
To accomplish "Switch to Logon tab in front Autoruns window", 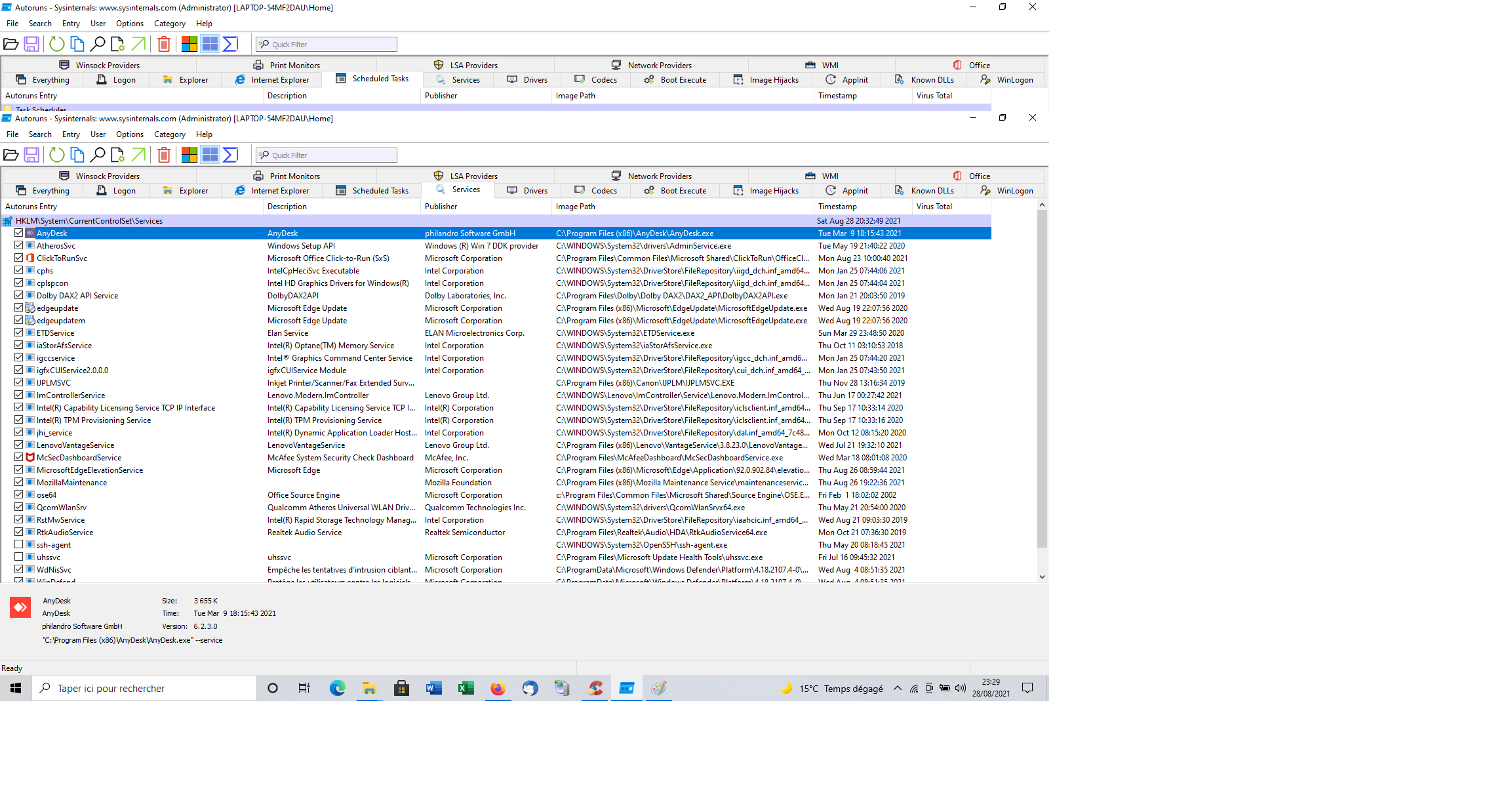I will click(117, 191).
